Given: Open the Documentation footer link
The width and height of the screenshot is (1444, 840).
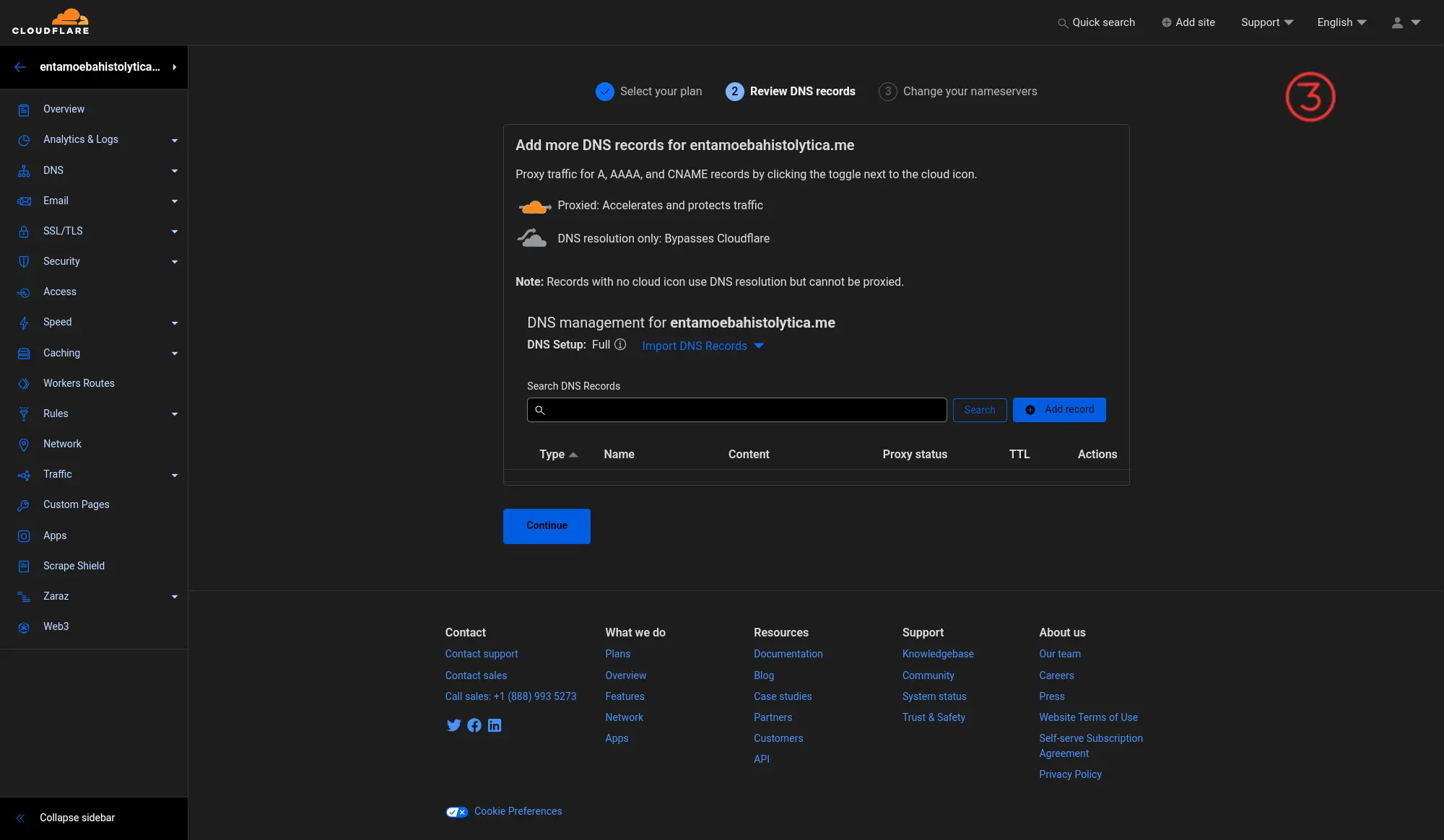Looking at the screenshot, I should tap(788, 654).
